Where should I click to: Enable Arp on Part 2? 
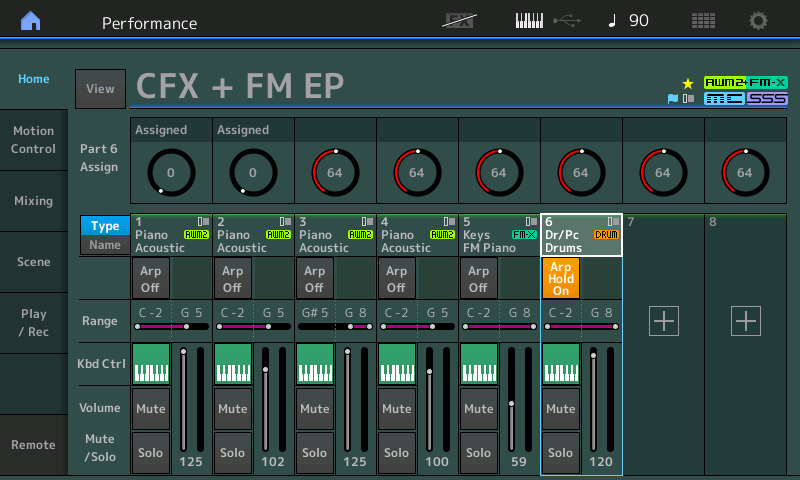point(232,278)
